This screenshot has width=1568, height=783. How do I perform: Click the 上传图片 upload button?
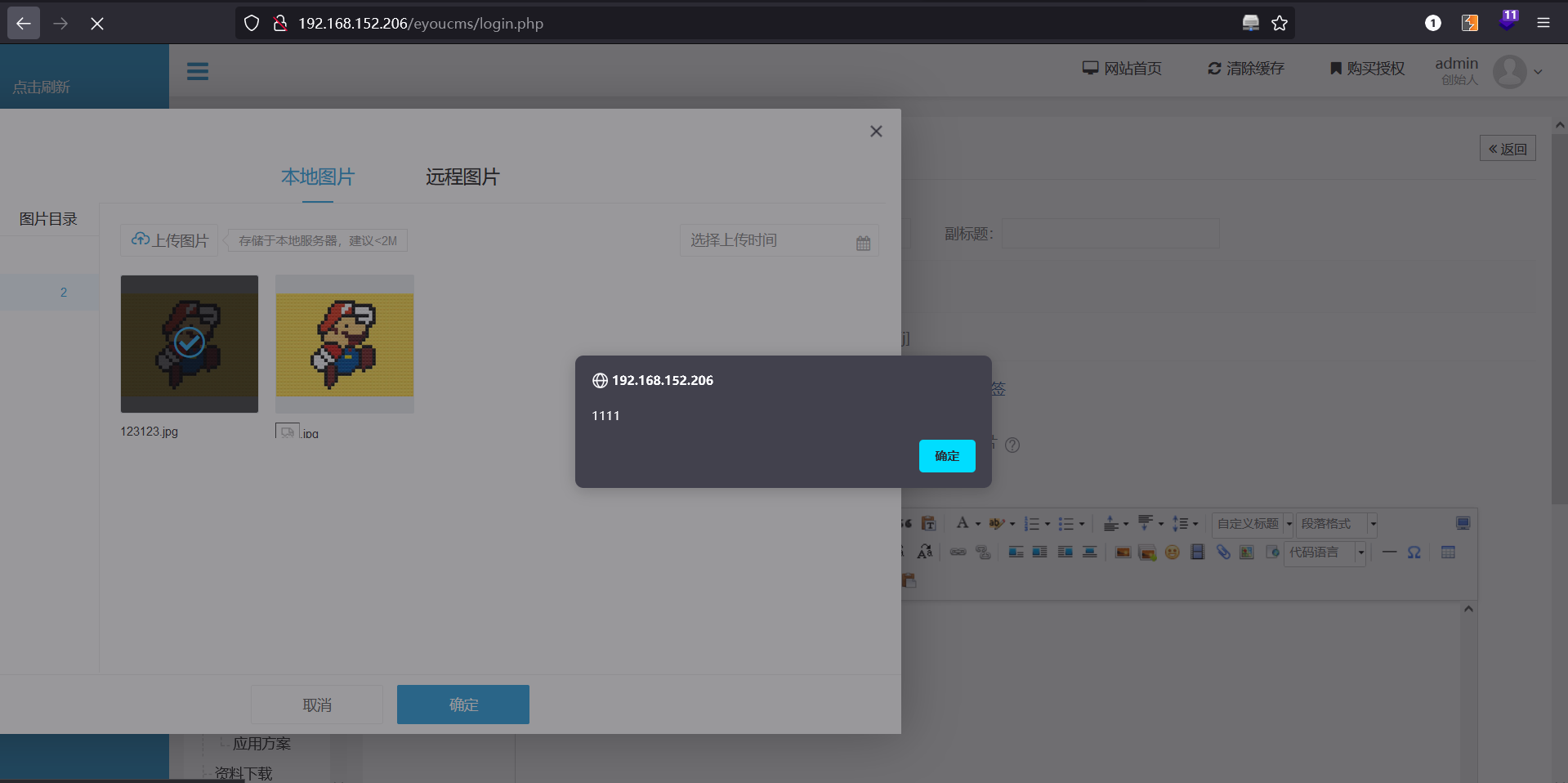point(169,240)
